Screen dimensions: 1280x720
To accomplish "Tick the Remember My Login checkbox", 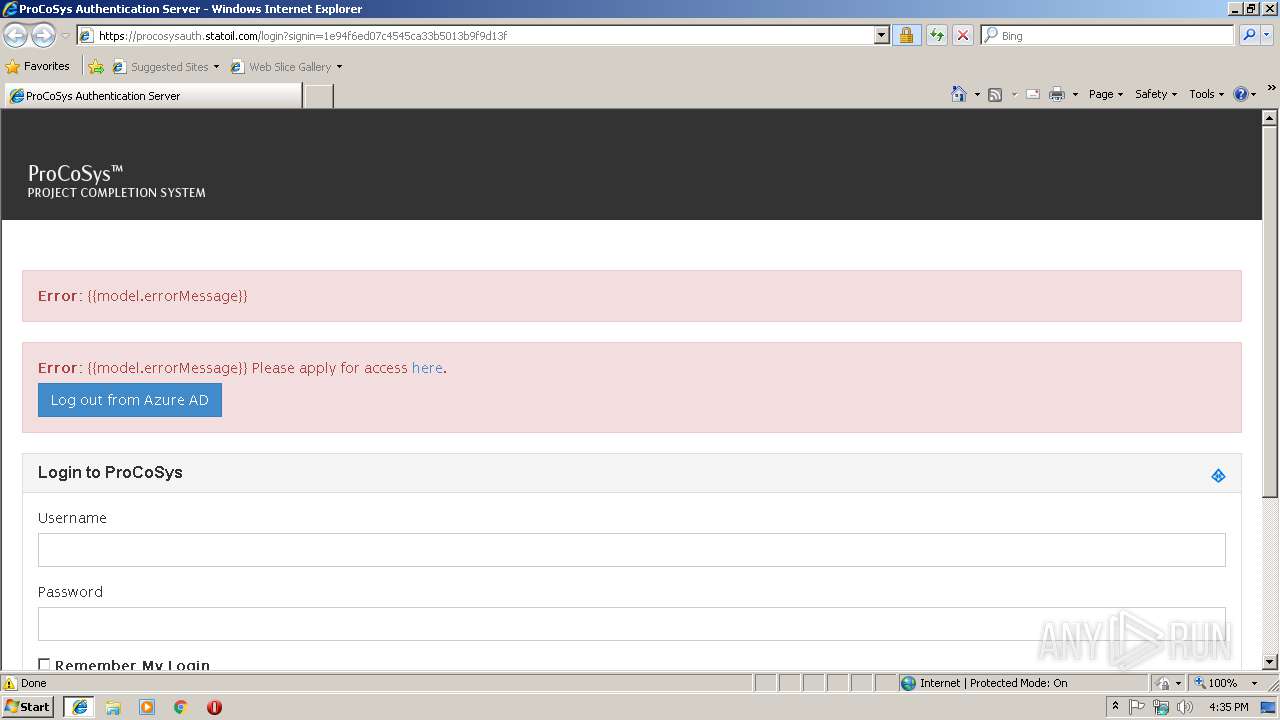I will pyautogui.click(x=44, y=665).
